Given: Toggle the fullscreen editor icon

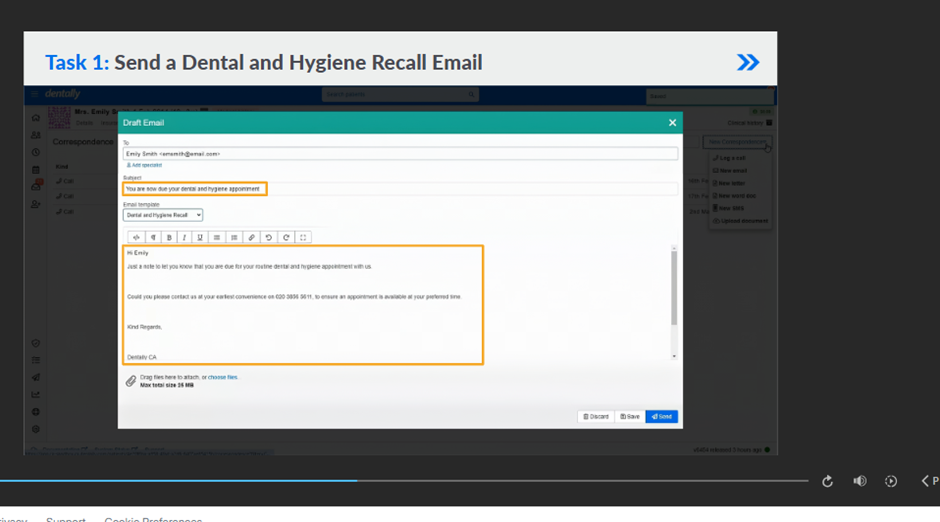Looking at the screenshot, I should (303, 238).
